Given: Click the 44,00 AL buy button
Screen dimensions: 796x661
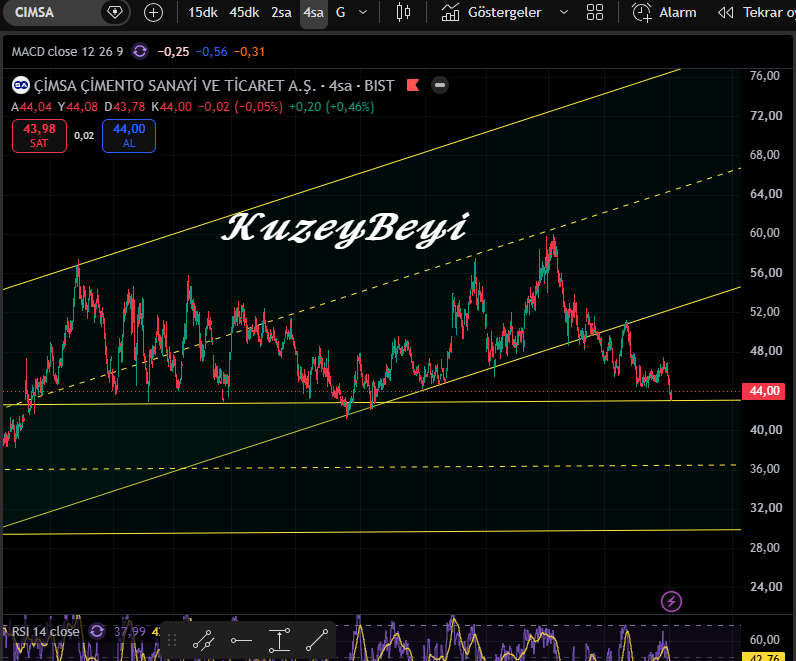Looking at the screenshot, I should coord(129,136).
